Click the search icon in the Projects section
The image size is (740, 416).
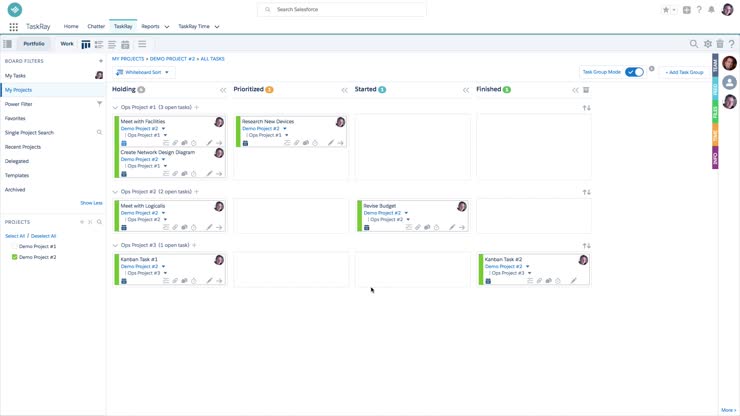click(x=99, y=221)
